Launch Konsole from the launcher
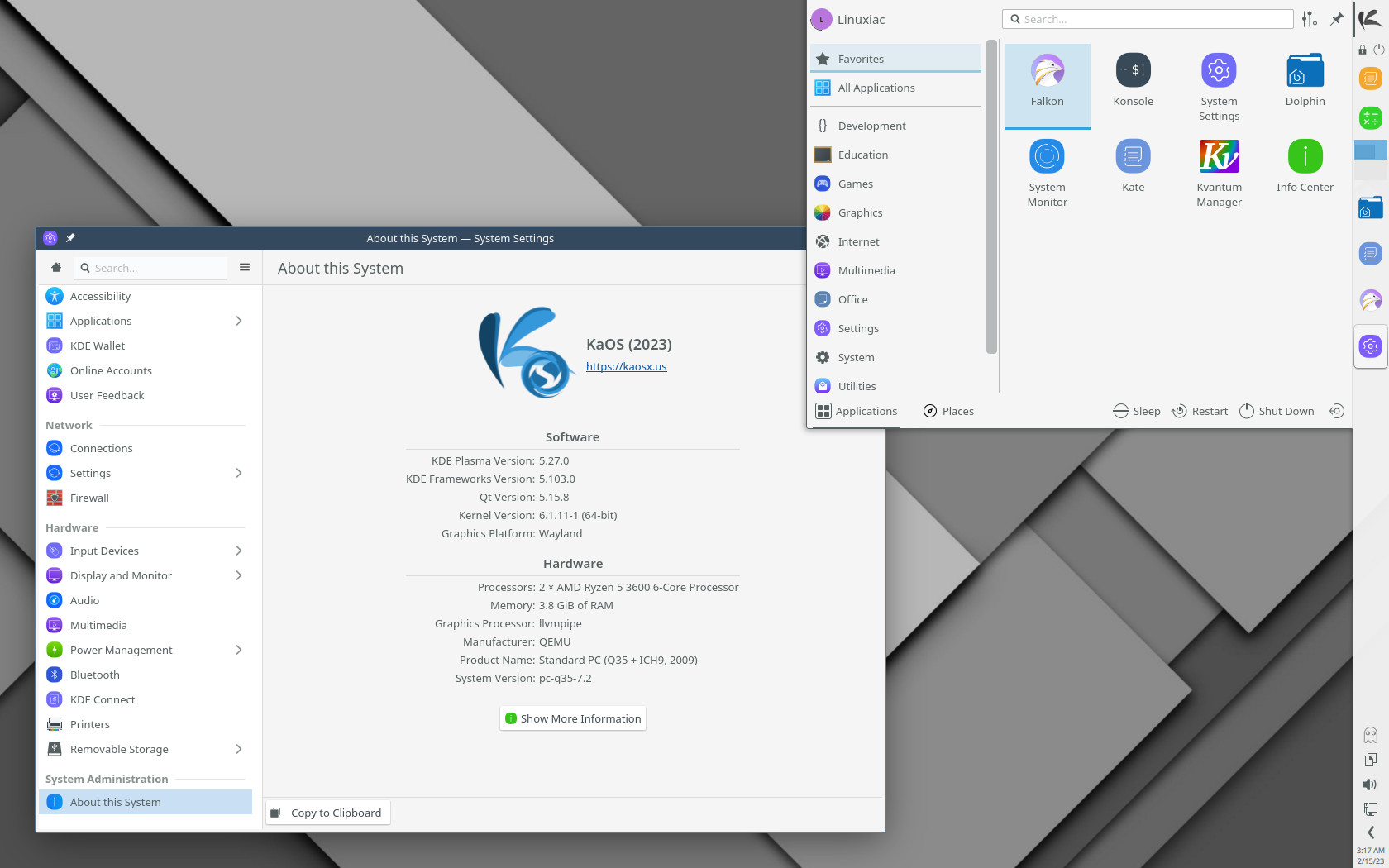The height and width of the screenshot is (868, 1389). click(x=1133, y=81)
